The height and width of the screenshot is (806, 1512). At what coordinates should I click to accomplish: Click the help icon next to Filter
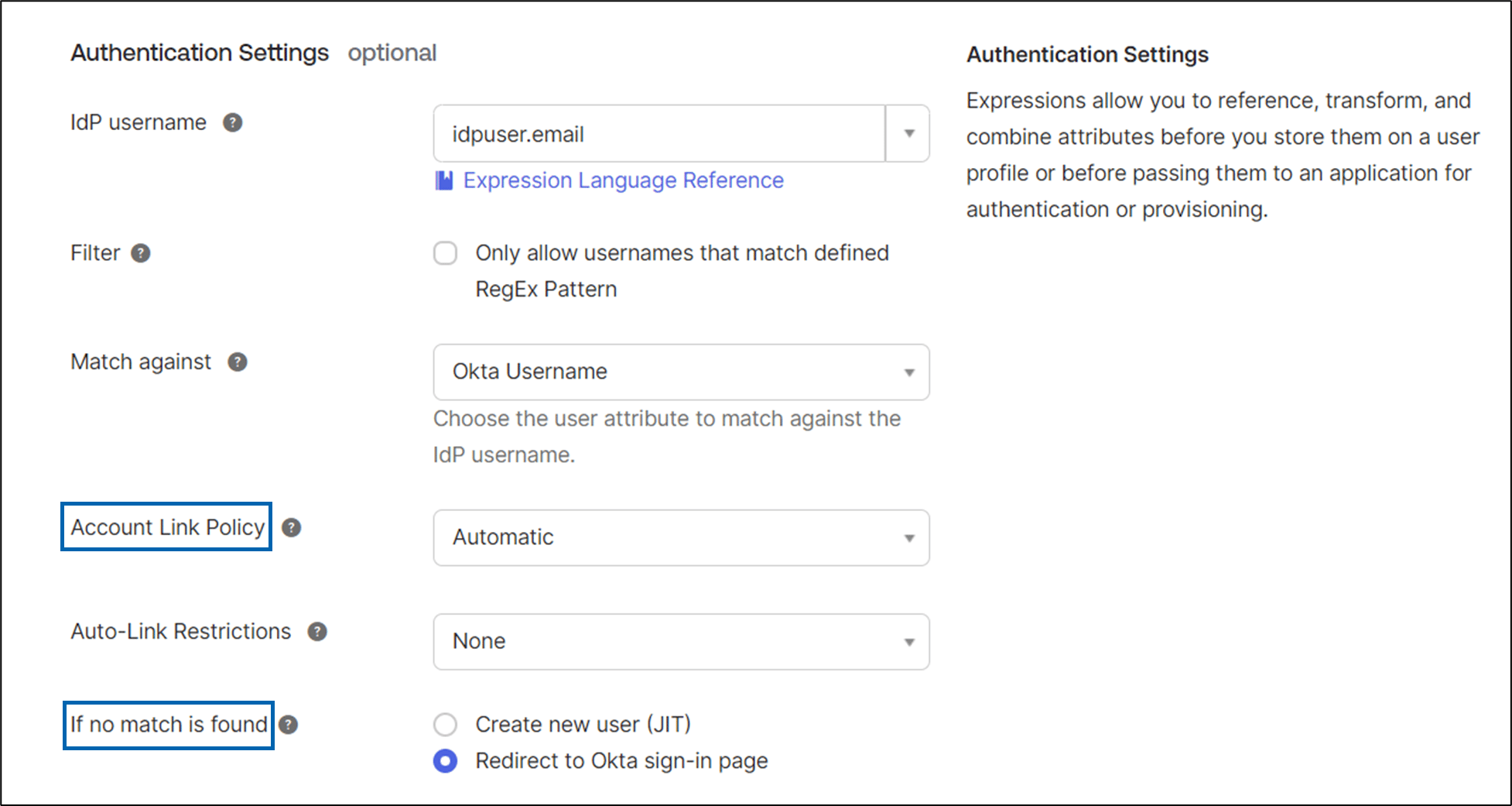click(x=140, y=253)
